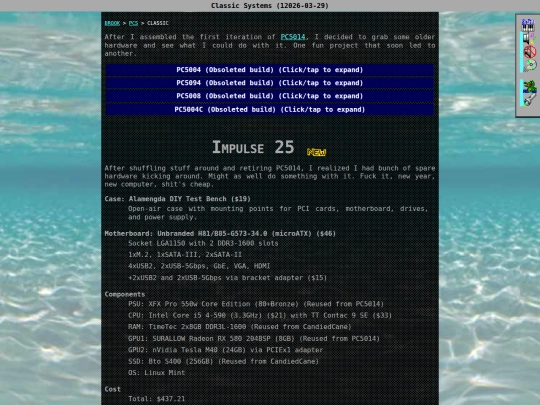Click the green crocodile icon
The image size is (540, 405).
pyautogui.click(x=529, y=86)
